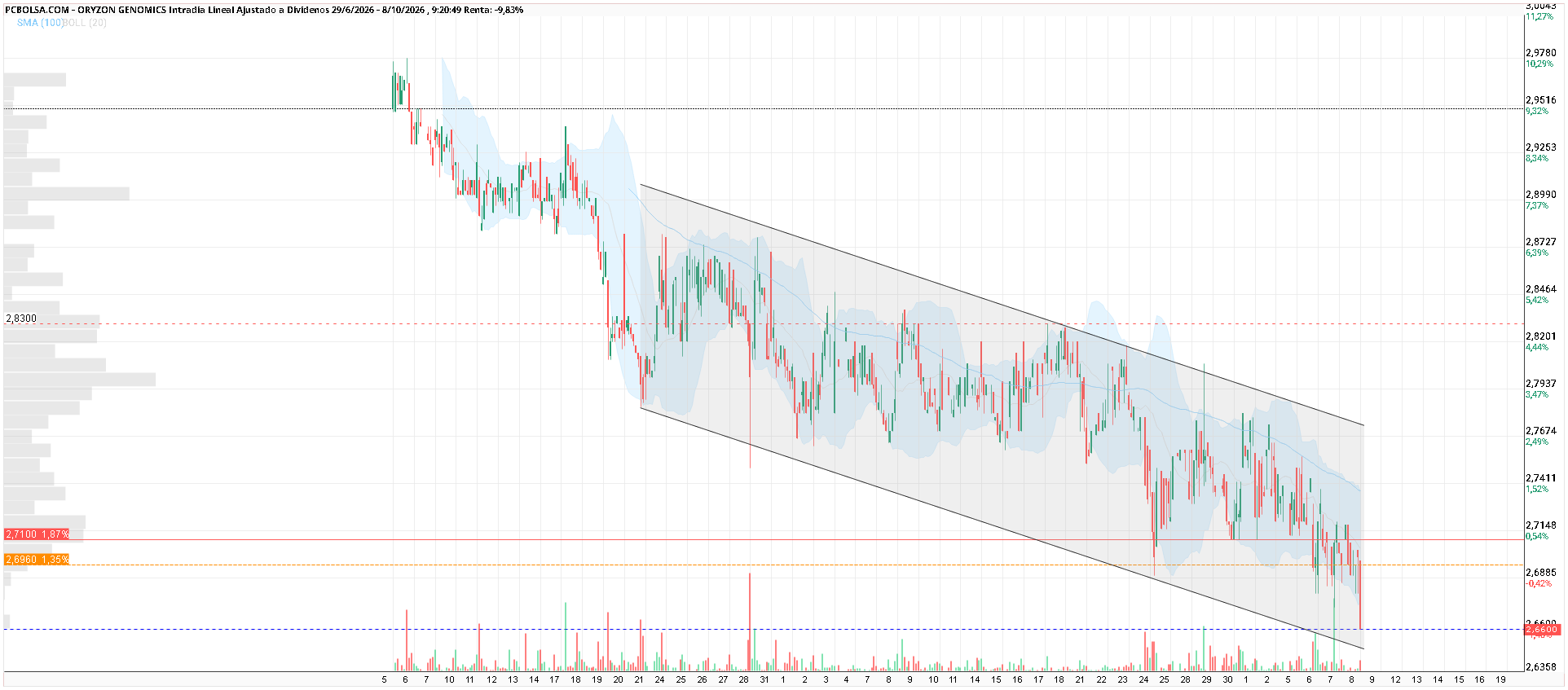Viewport: 1568px width, 690px height.
Task: Click the 10,29% percentage label
Action: pyautogui.click(x=1539, y=64)
